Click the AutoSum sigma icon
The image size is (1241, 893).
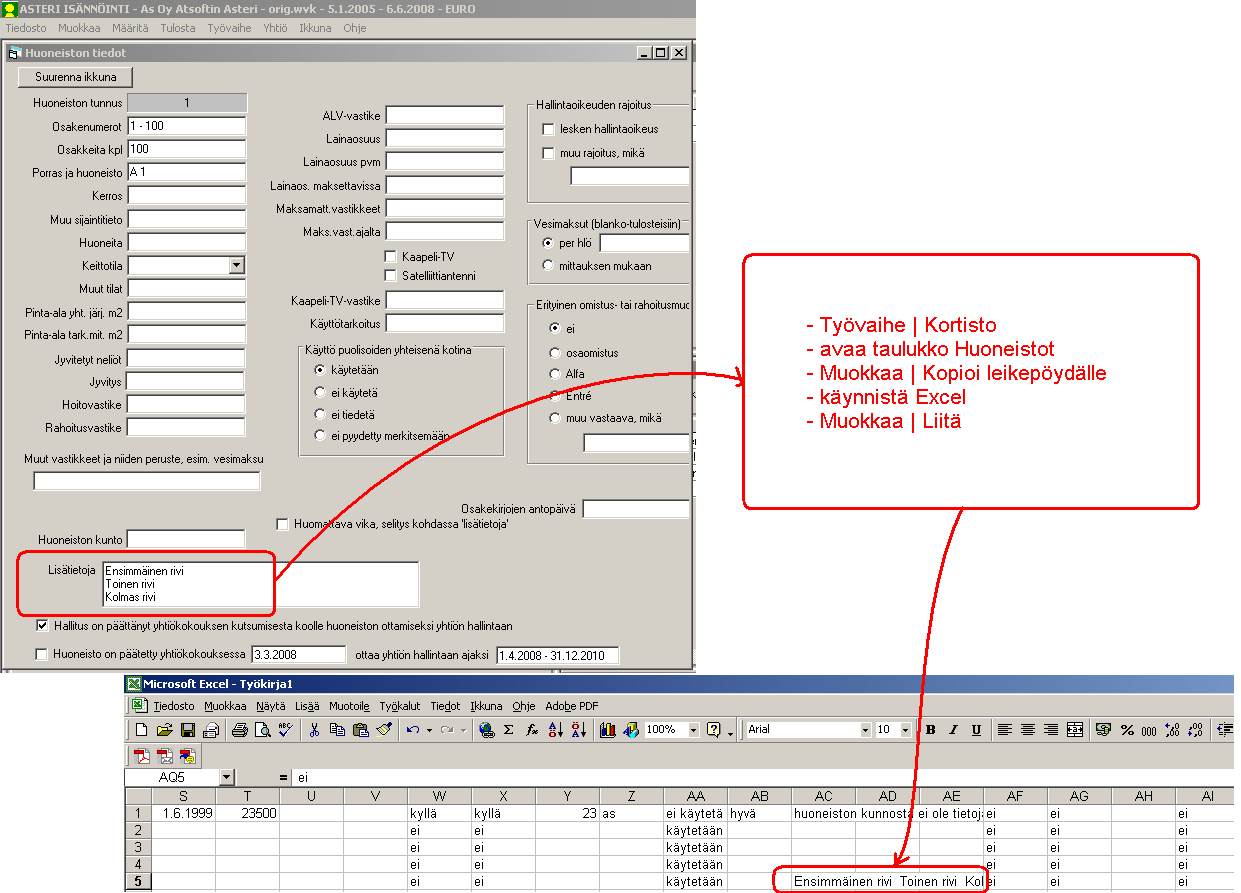tap(508, 730)
